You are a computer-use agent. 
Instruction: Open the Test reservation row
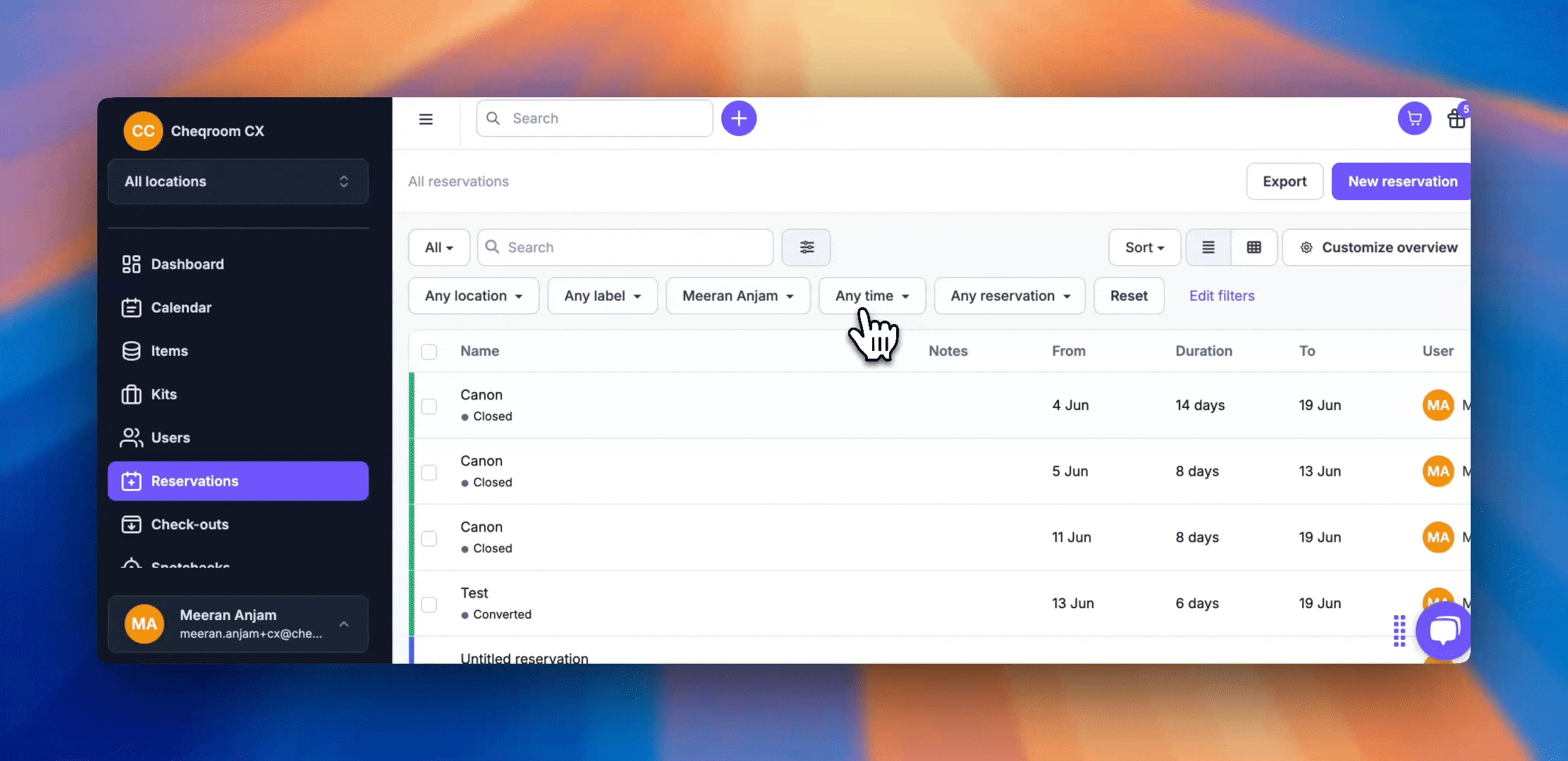point(940,604)
